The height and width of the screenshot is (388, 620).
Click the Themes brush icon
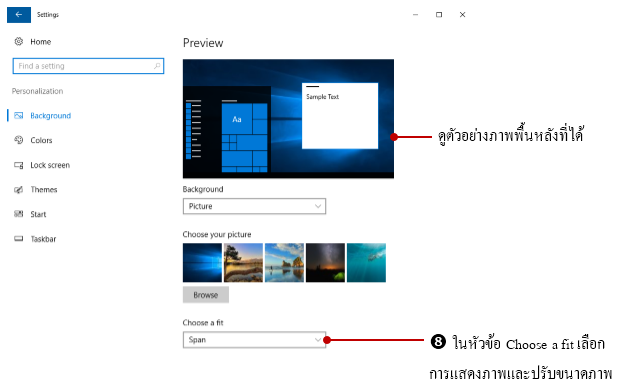pos(19,189)
